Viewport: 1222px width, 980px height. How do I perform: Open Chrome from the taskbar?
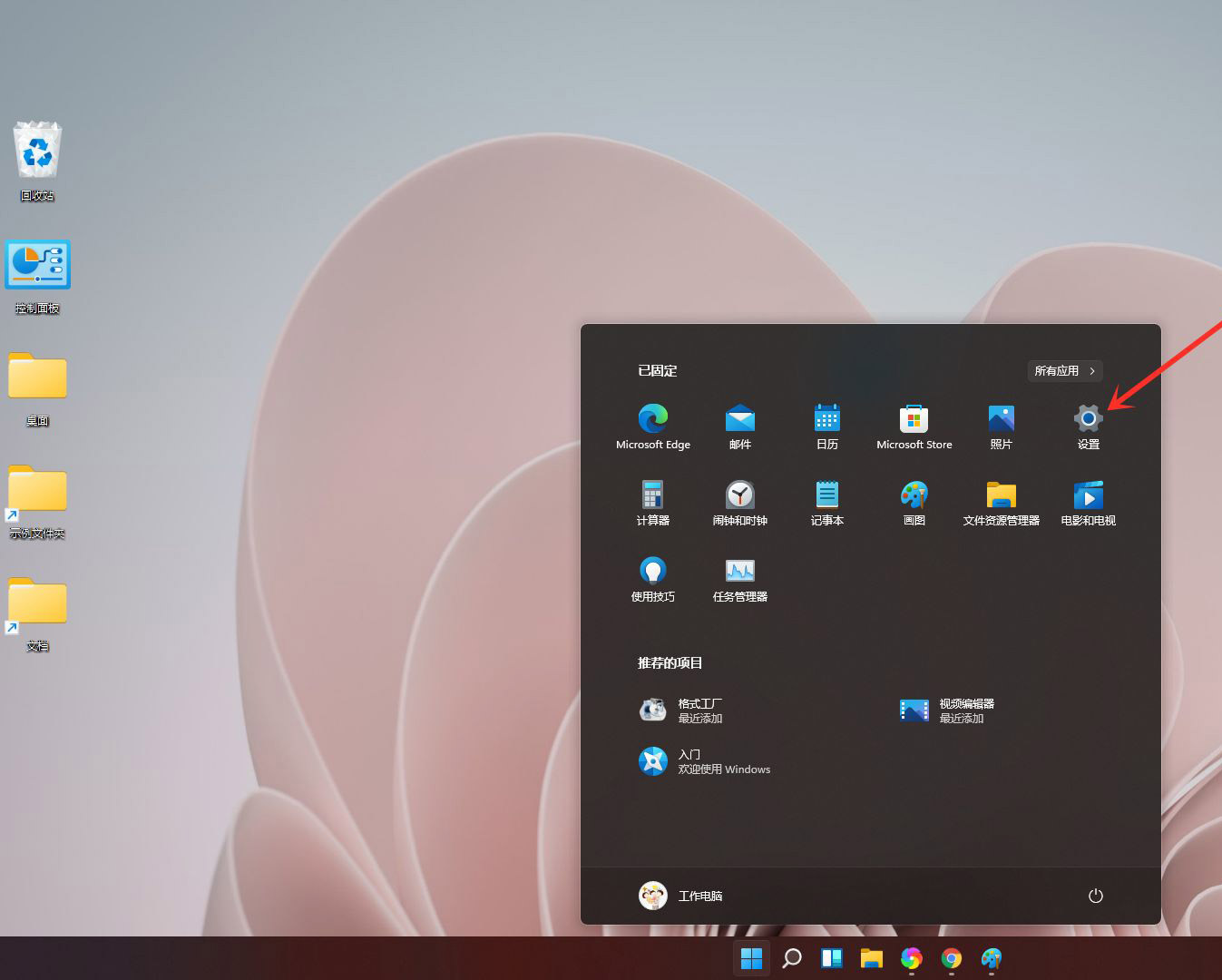(951, 957)
